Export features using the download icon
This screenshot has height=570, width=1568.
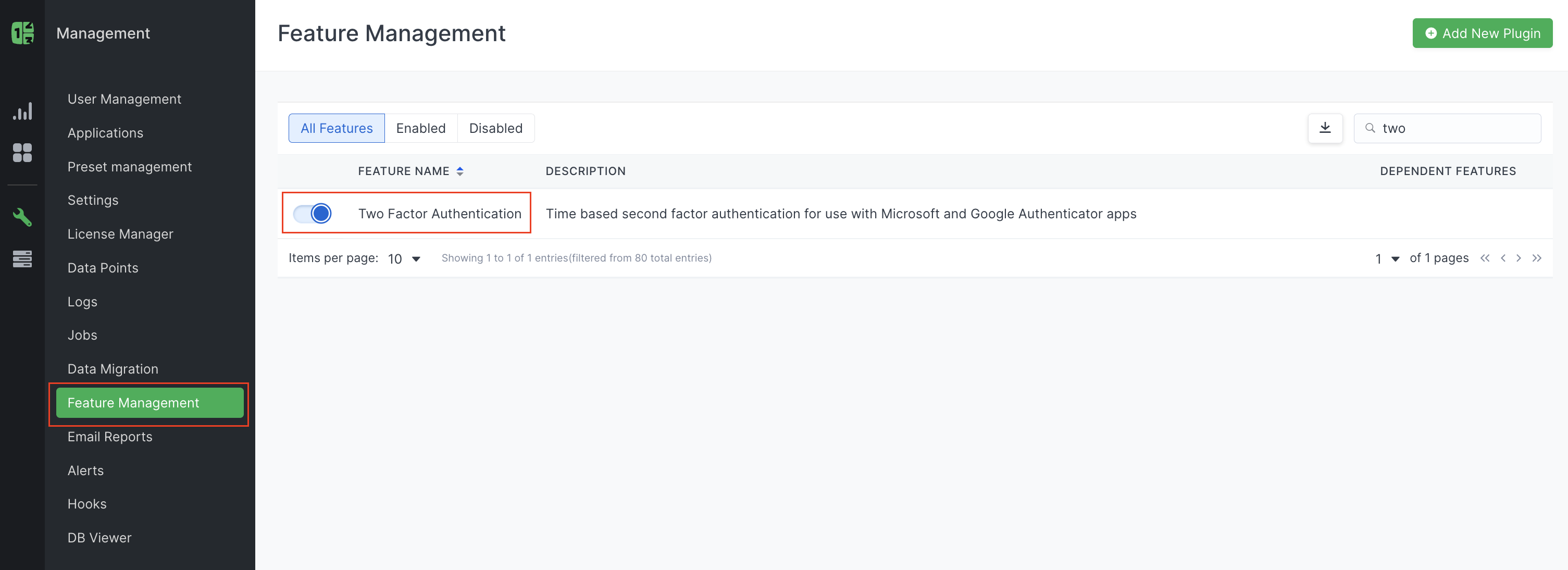click(1325, 128)
